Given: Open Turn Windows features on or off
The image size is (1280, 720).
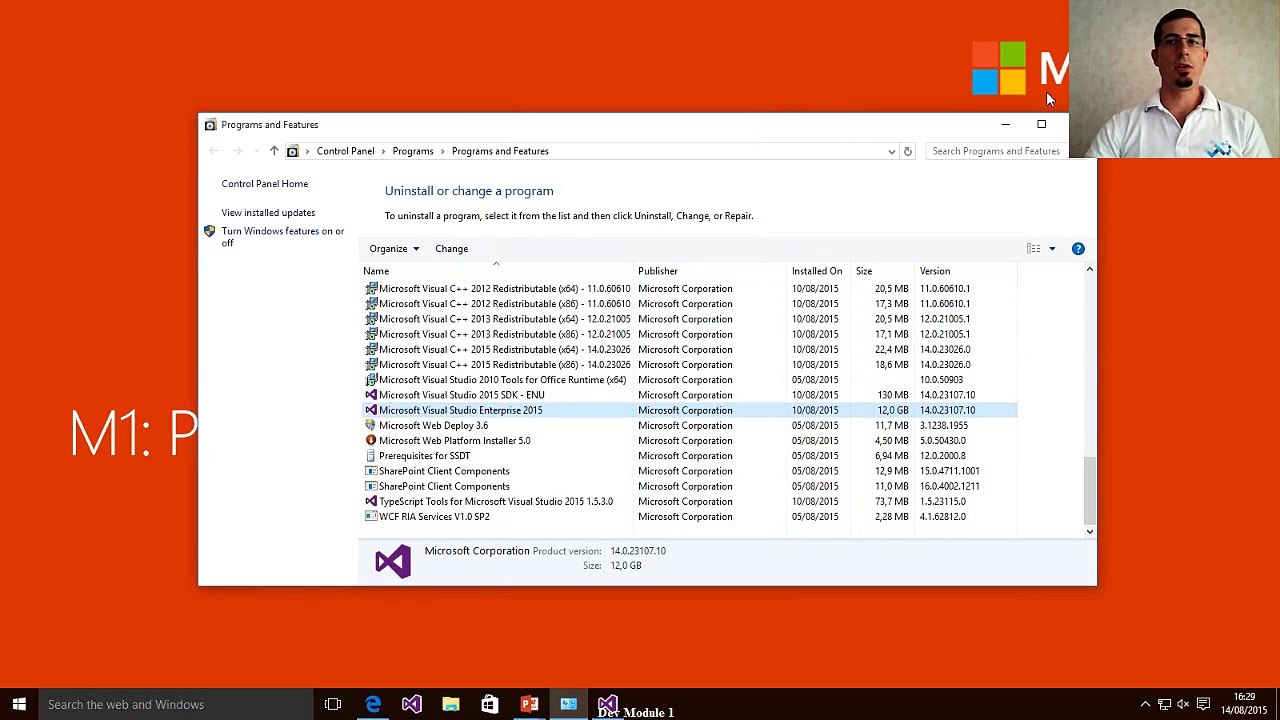Looking at the screenshot, I should pos(282,237).
